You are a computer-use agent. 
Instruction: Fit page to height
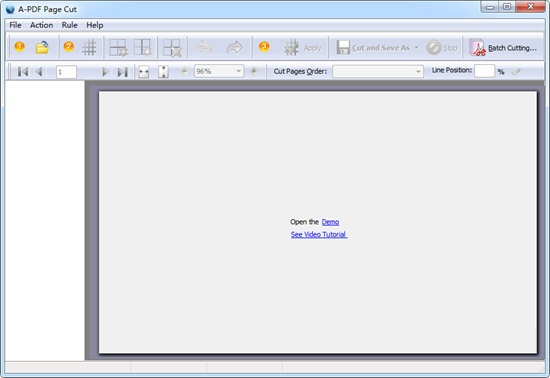[x=163, y=72]
